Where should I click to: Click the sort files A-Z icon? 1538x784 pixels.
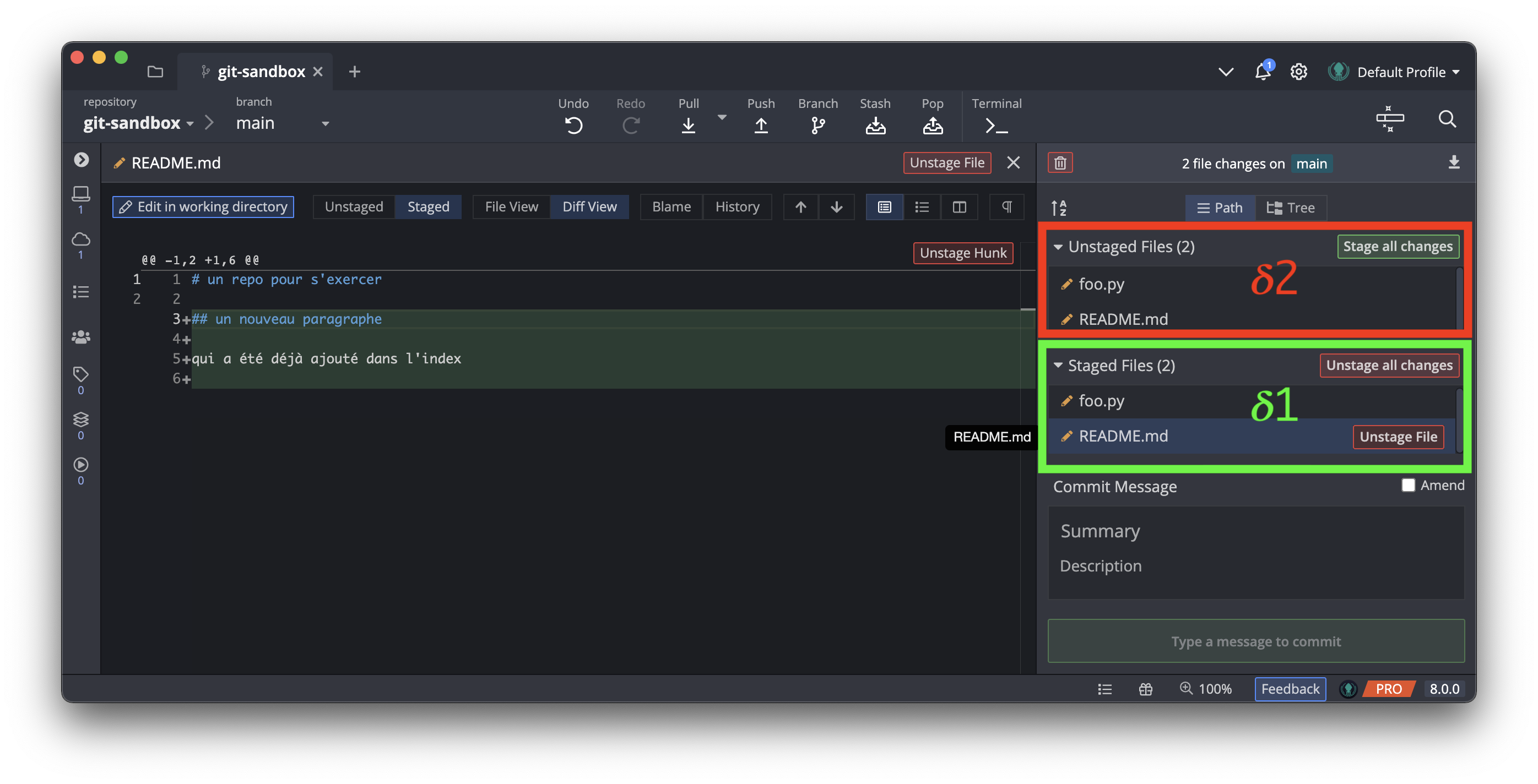coord(1059,208)
